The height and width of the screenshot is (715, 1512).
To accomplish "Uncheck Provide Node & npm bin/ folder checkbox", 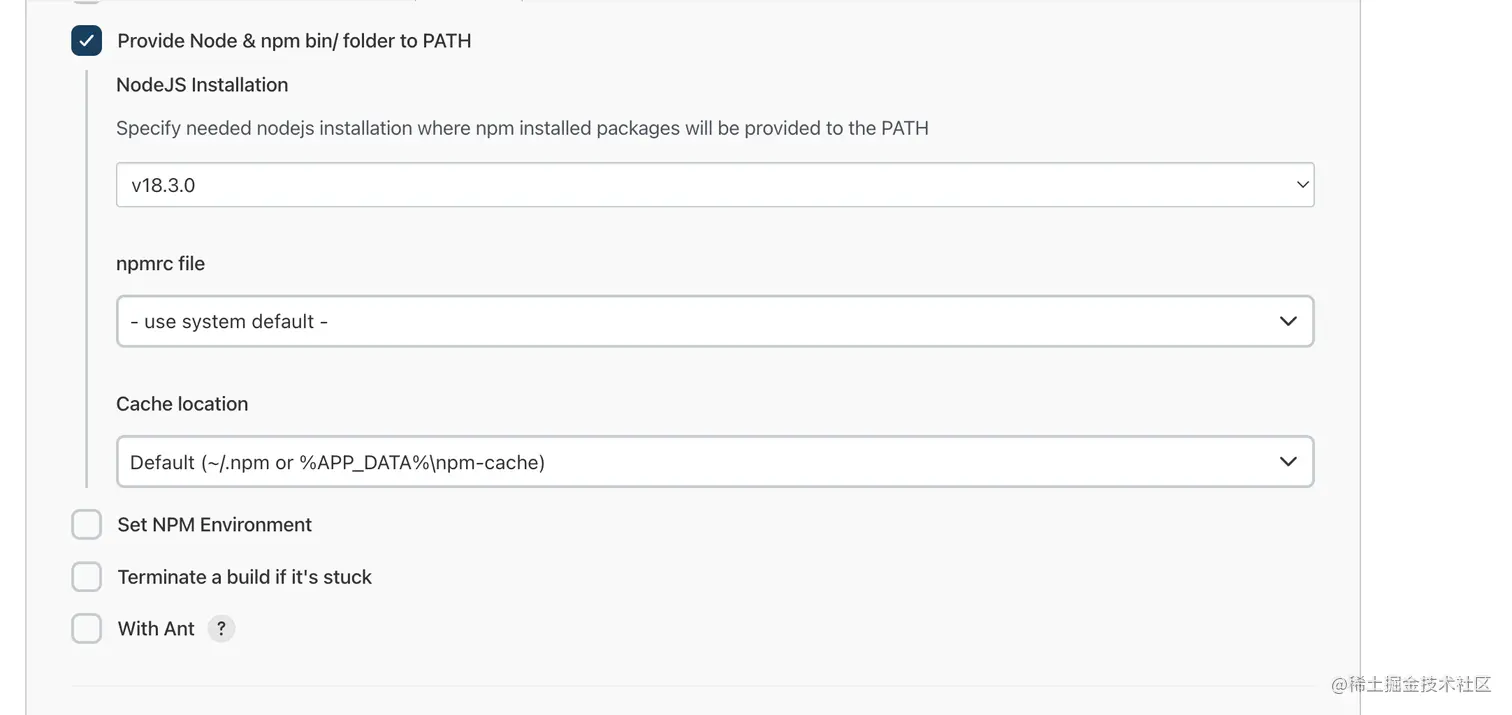I will [x=87, y=41].
